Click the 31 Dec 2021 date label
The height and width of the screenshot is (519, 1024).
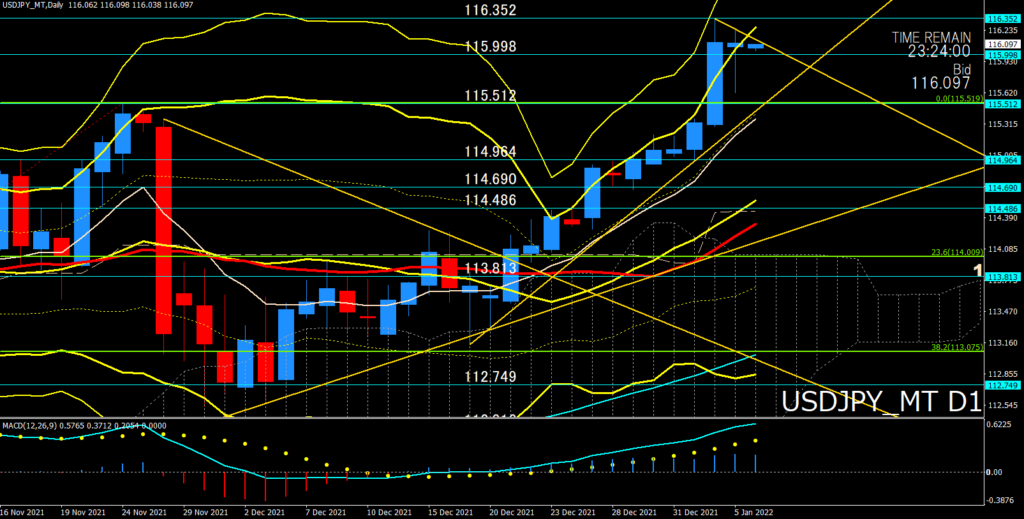(x=694, y=513)
